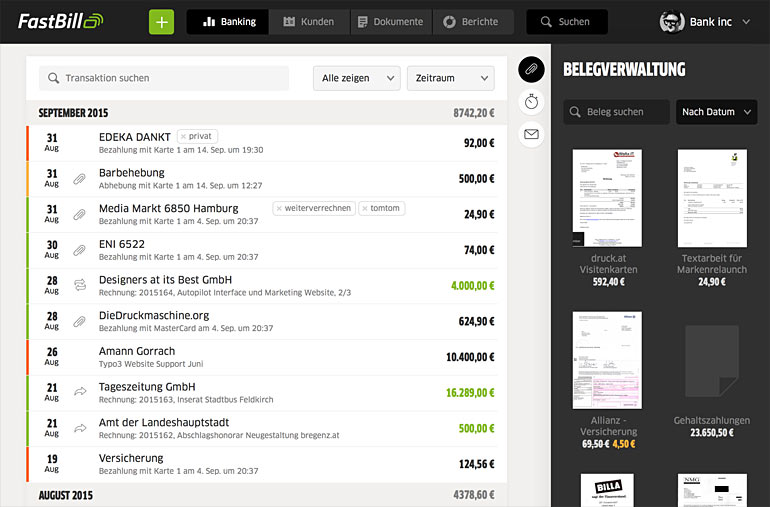The image size is (770, 507).
Task: Open the Nach Datum sort dropdown
Action: tap(716, 112)
